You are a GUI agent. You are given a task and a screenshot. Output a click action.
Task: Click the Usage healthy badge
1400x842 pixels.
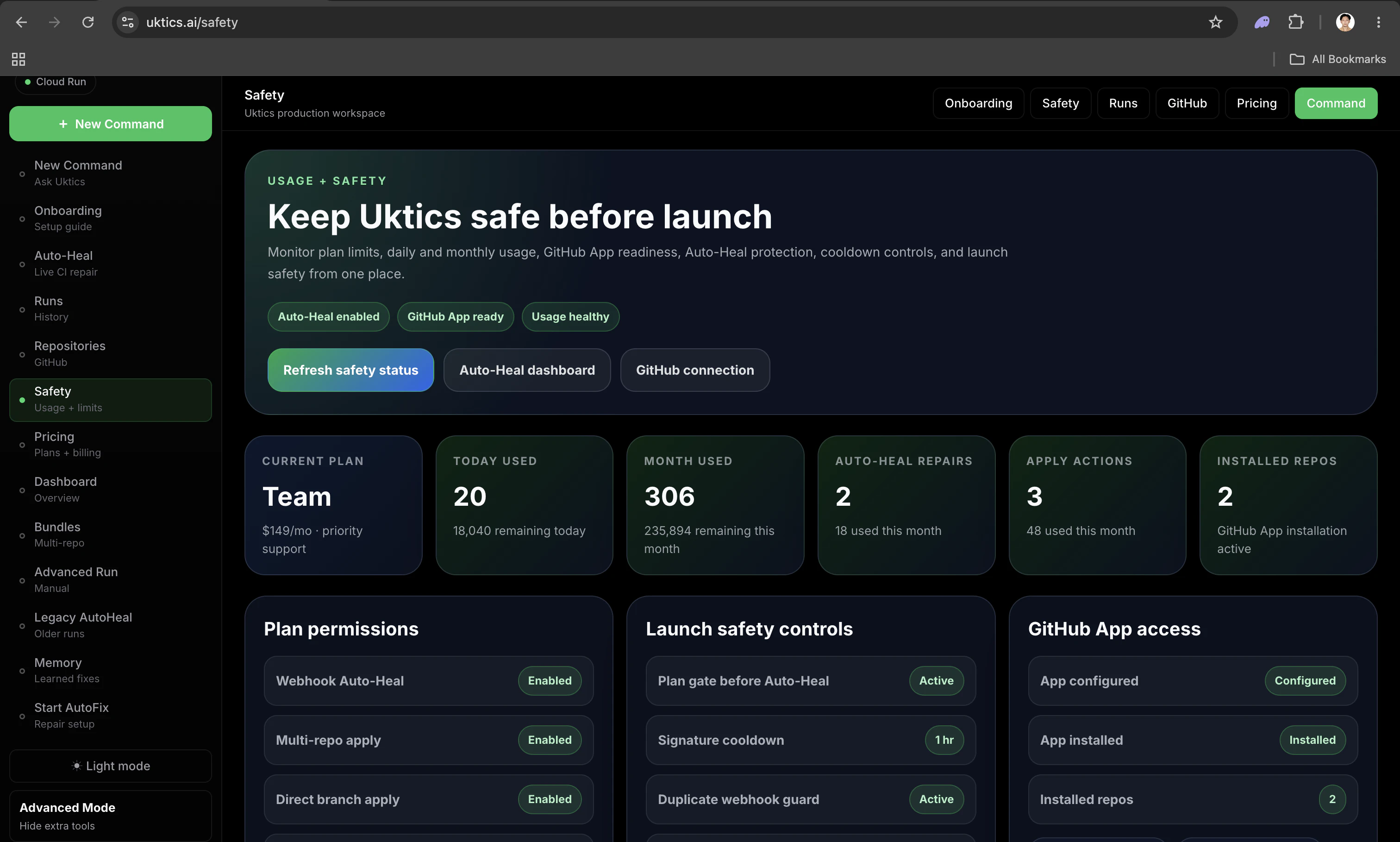point(570,317)
